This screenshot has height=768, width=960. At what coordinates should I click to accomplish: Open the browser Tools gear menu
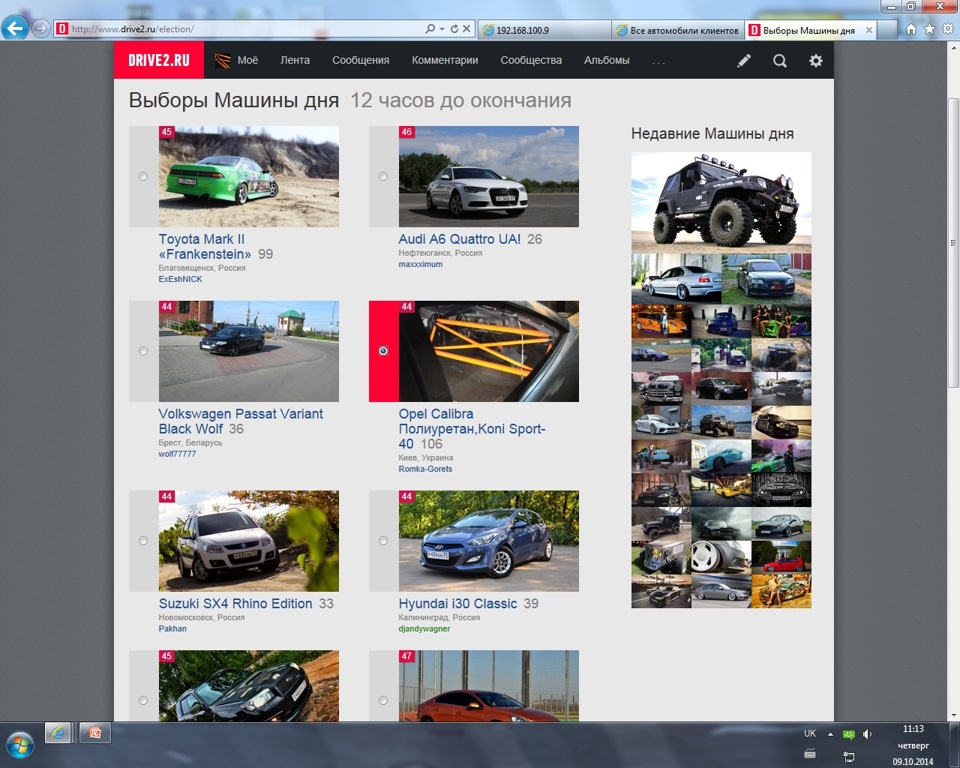coord(948,29)
